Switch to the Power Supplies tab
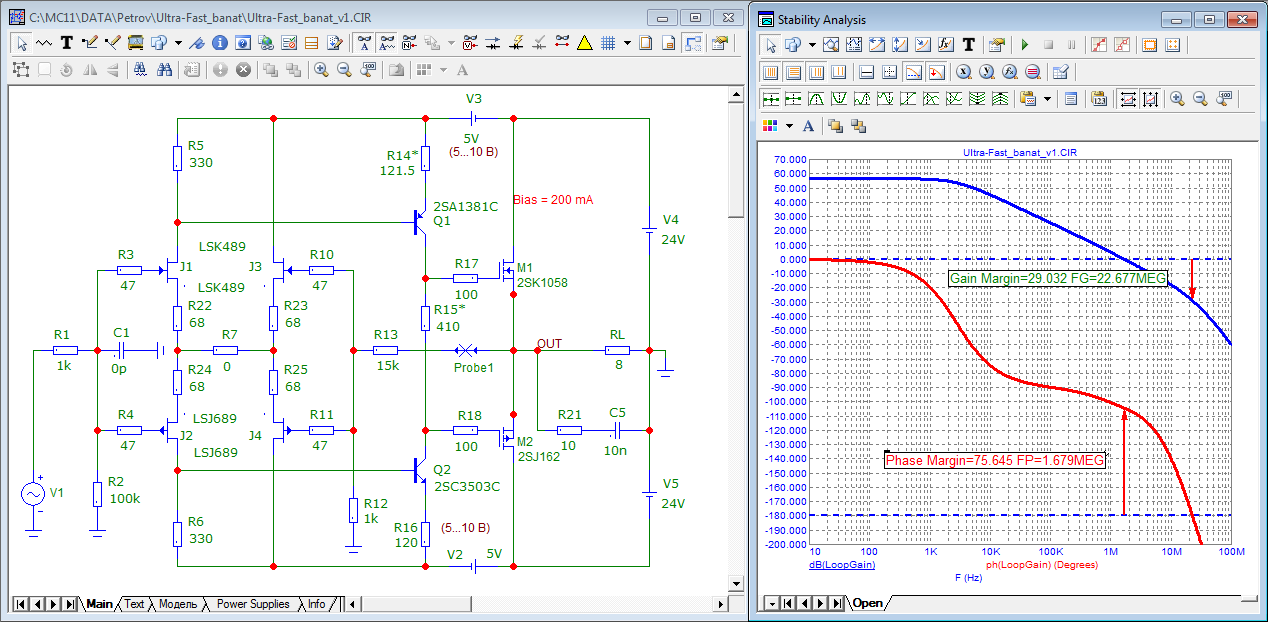 click(x=253, y=604)
